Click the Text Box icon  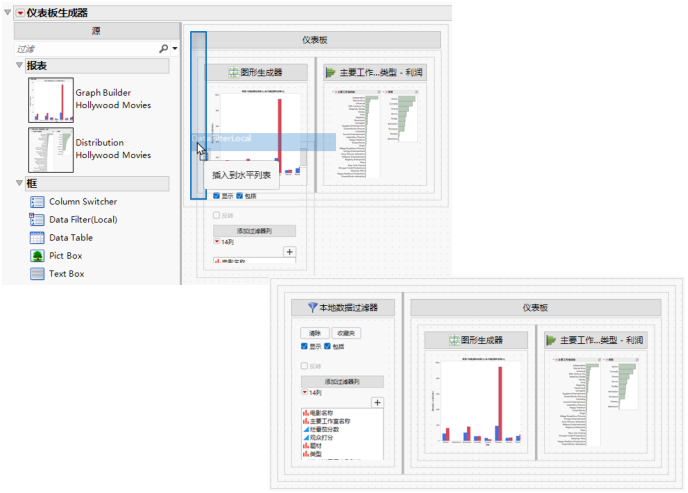pyautogui.click(x=37, y=274)
